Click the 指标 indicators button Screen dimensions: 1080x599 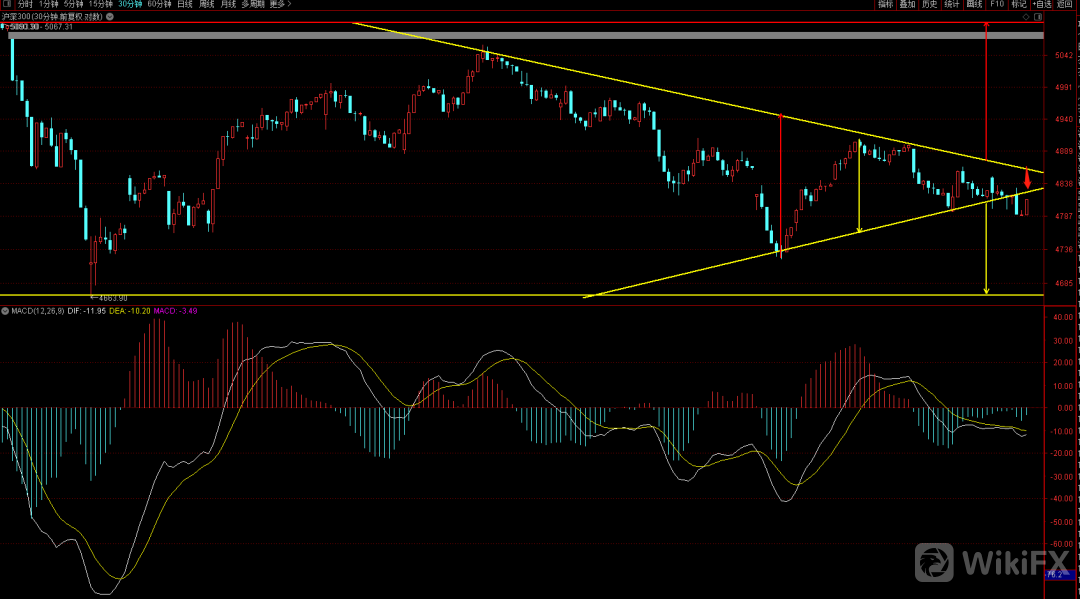(x=885, y=5)
